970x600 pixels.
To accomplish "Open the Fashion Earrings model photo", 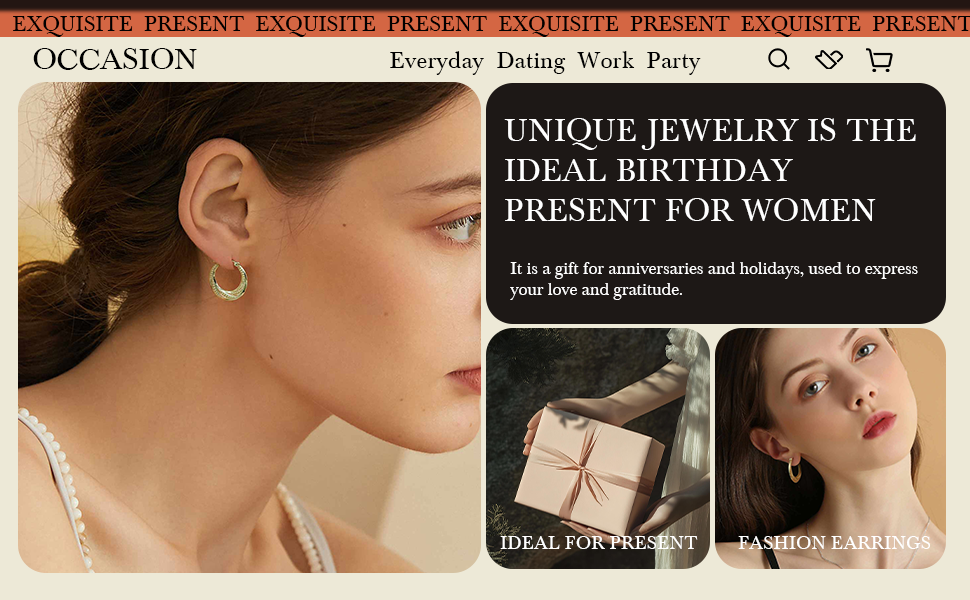I will pos(830,448).
